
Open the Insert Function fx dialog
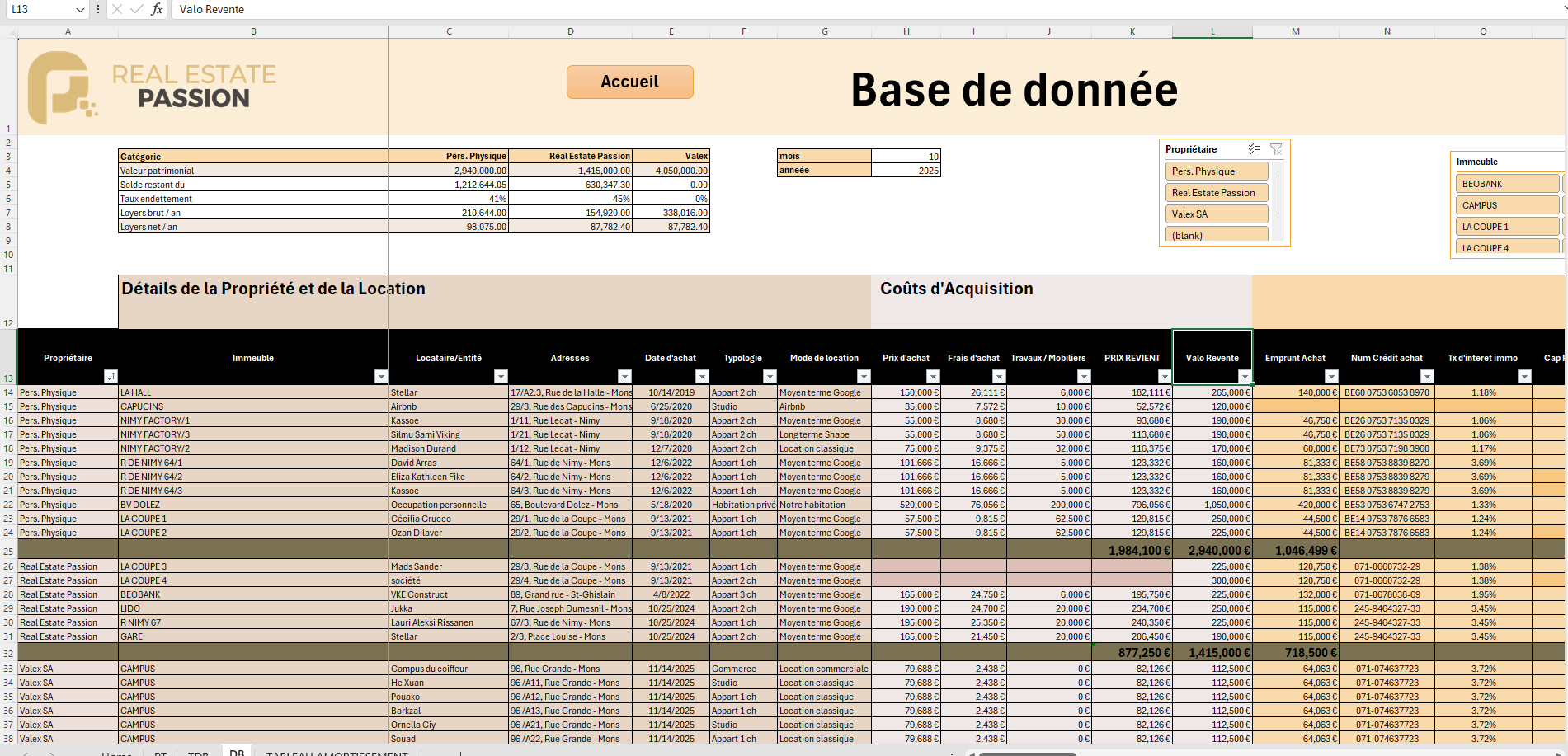click(x=157, y=9)
